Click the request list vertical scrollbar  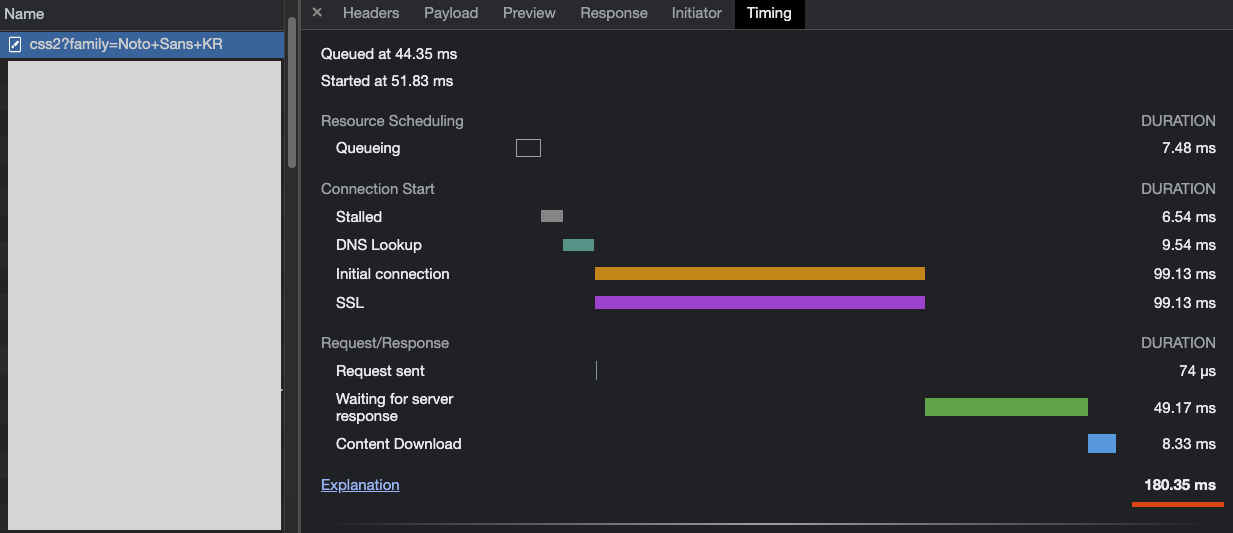click(292, 92)
